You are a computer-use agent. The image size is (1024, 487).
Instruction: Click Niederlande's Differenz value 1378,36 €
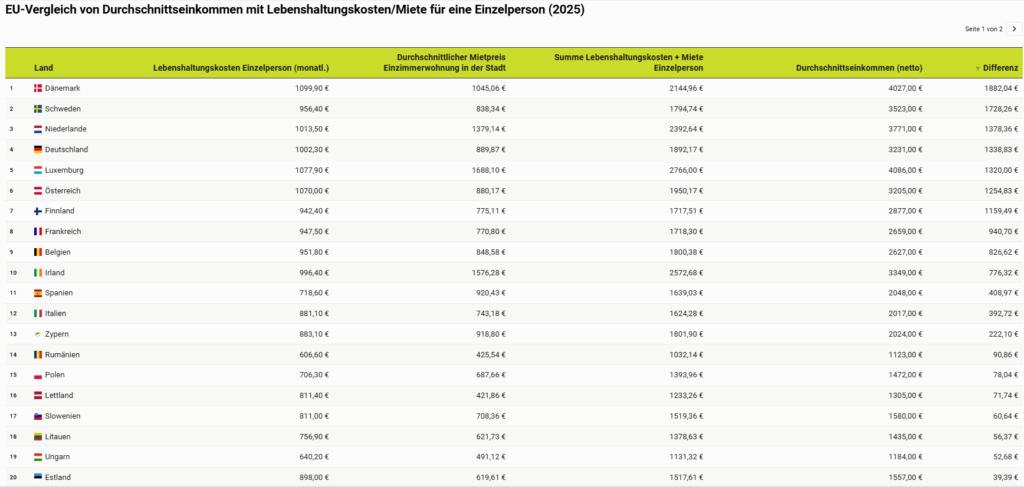tap(996, 129)
